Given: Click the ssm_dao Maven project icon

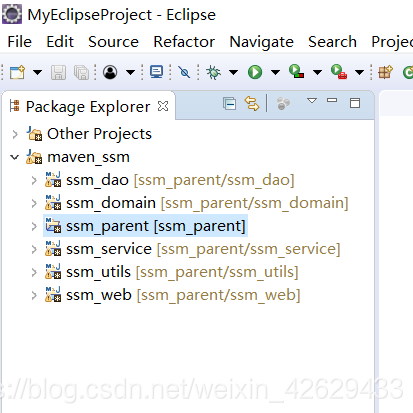Looking at the screenshot, I should click(53, 180).
